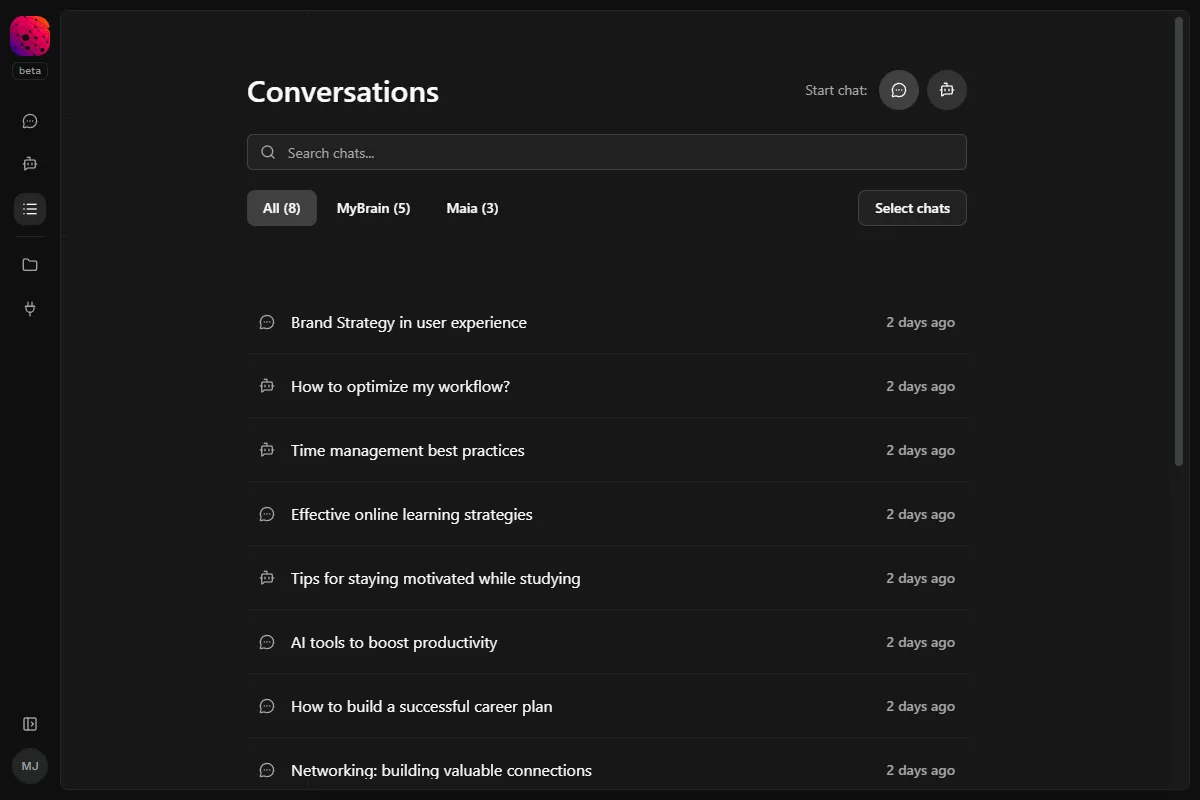Viewport: 1200px width, 800px height.
Task: Click the vertical scrollbar on the right
Action: point(1179,240)
